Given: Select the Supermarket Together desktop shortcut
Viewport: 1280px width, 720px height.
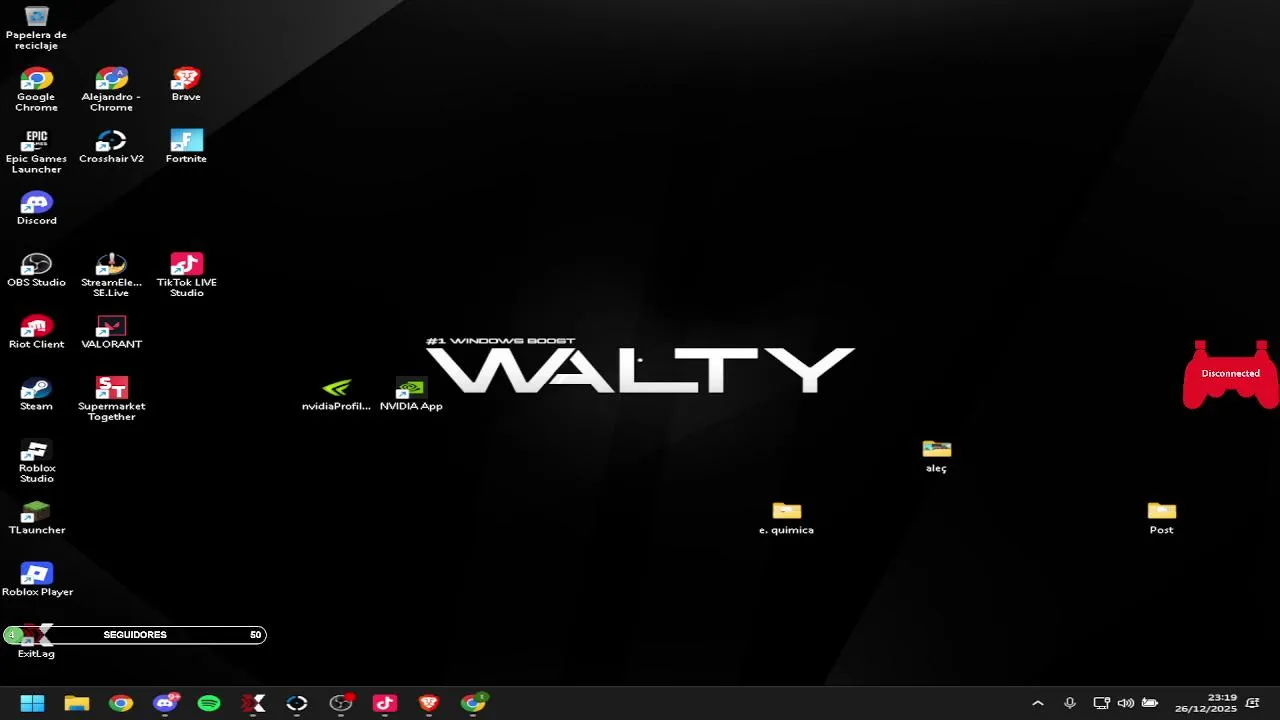Looking at the screenshot, I should 111,400.
